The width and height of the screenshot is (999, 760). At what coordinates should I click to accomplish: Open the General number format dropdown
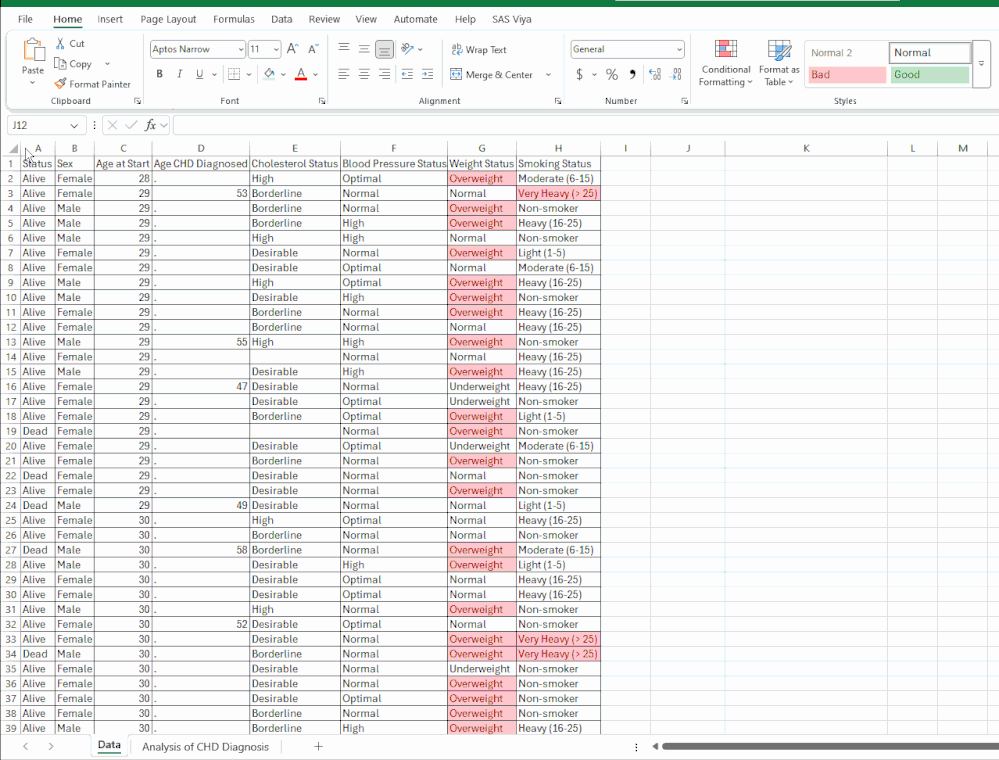(679, 49)
